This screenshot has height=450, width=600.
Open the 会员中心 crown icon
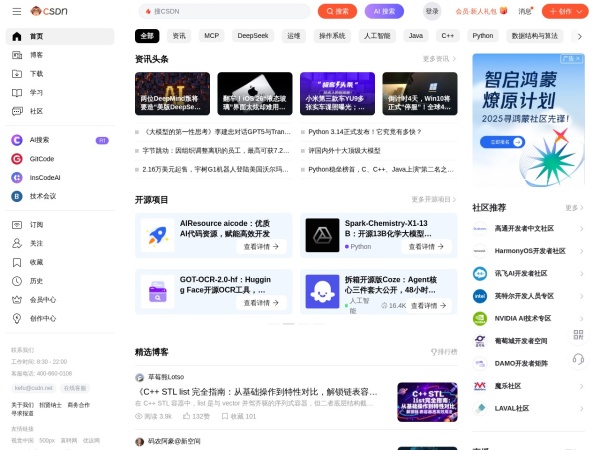tap(17, 300)
